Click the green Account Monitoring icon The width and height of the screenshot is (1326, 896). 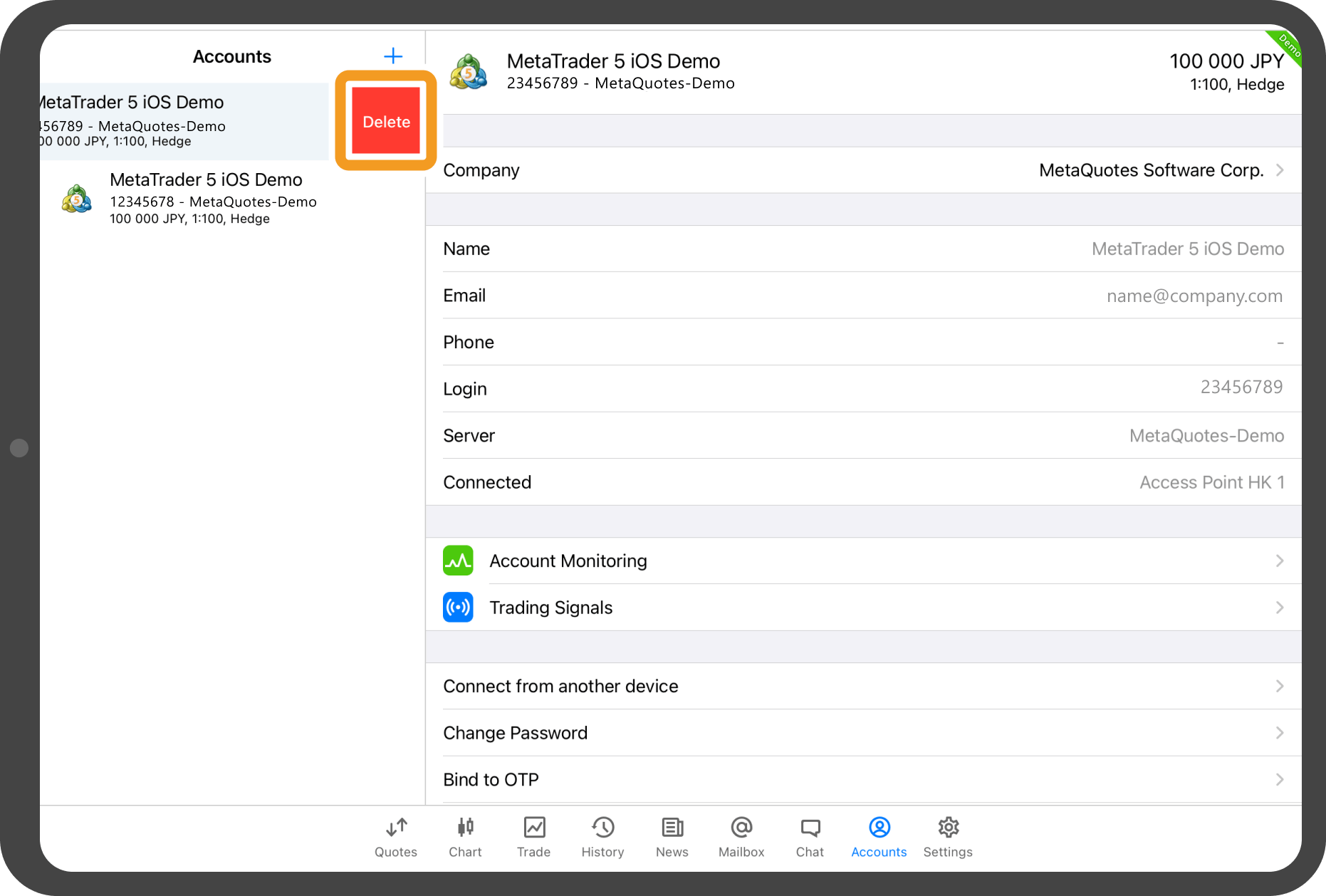458,561
